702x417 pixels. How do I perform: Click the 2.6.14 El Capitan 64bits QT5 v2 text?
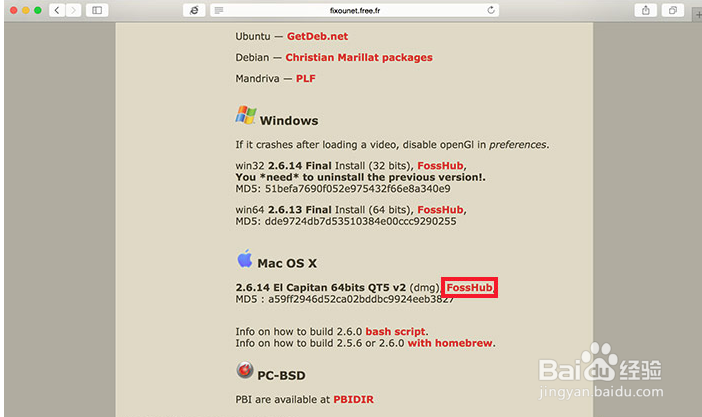pos(321,288)
